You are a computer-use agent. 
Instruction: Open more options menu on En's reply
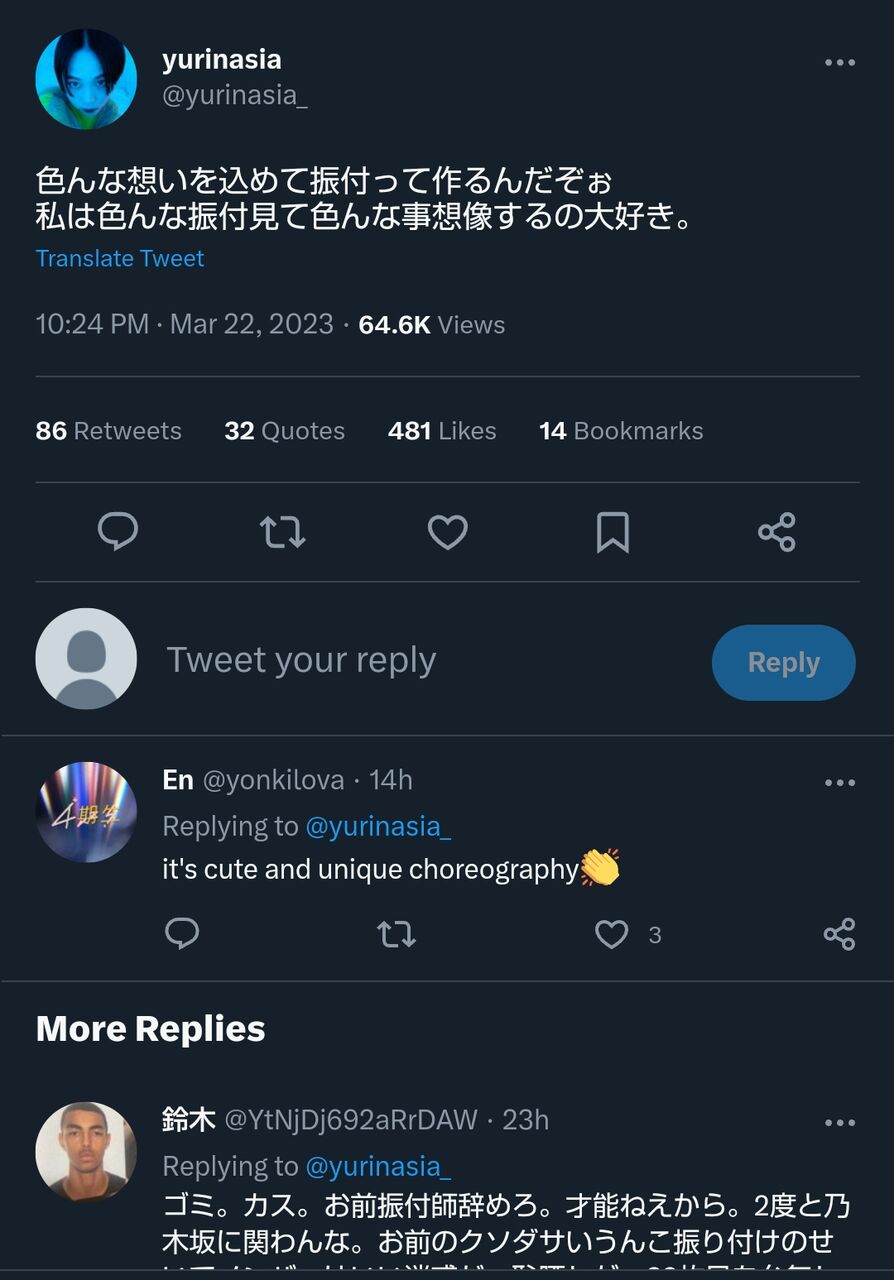pos(839,782)
